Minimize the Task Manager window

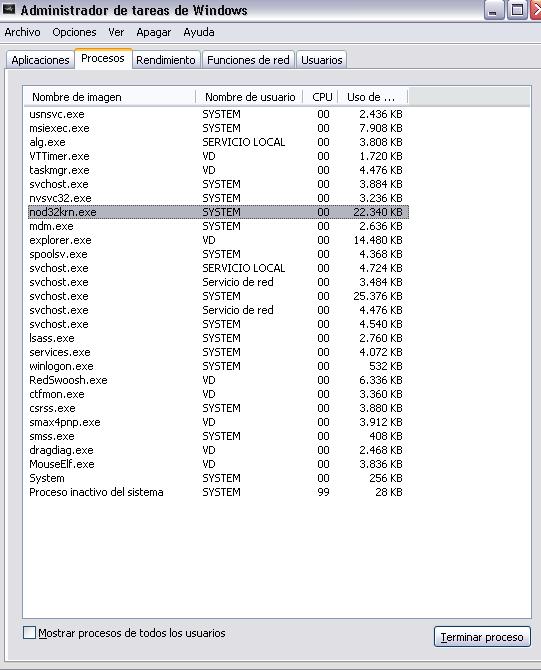(494, 10)
